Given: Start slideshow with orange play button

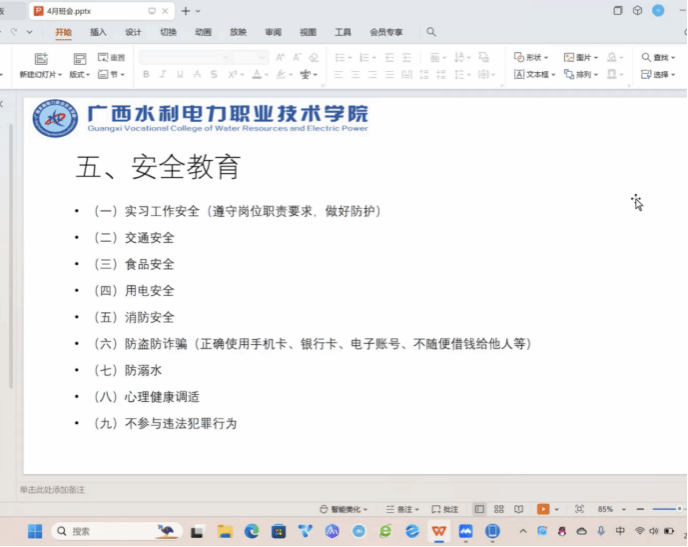Looking at the screenshot, I should click(543, 509).
